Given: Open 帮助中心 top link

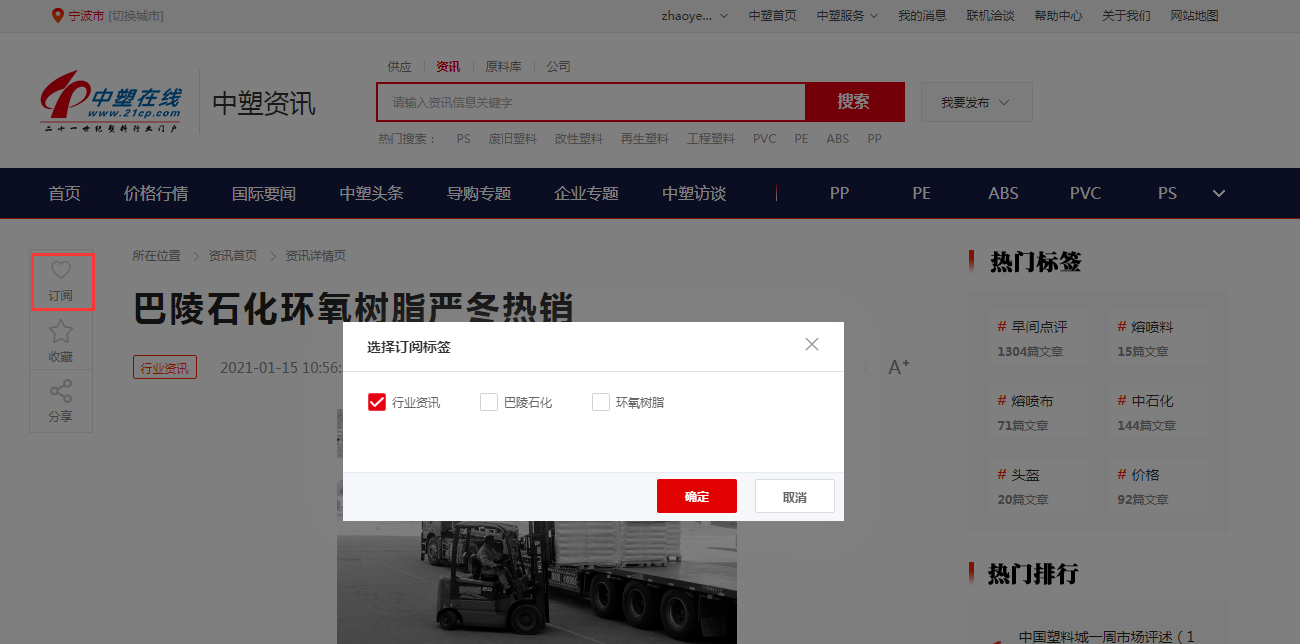Looking at the screenshot, I should (1058, 16).
